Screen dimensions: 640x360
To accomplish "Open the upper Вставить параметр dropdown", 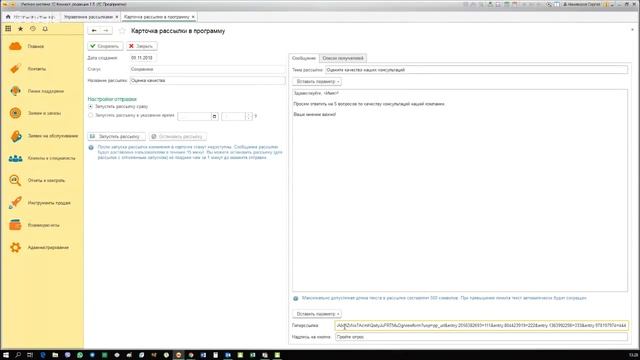I will point(317,82).
